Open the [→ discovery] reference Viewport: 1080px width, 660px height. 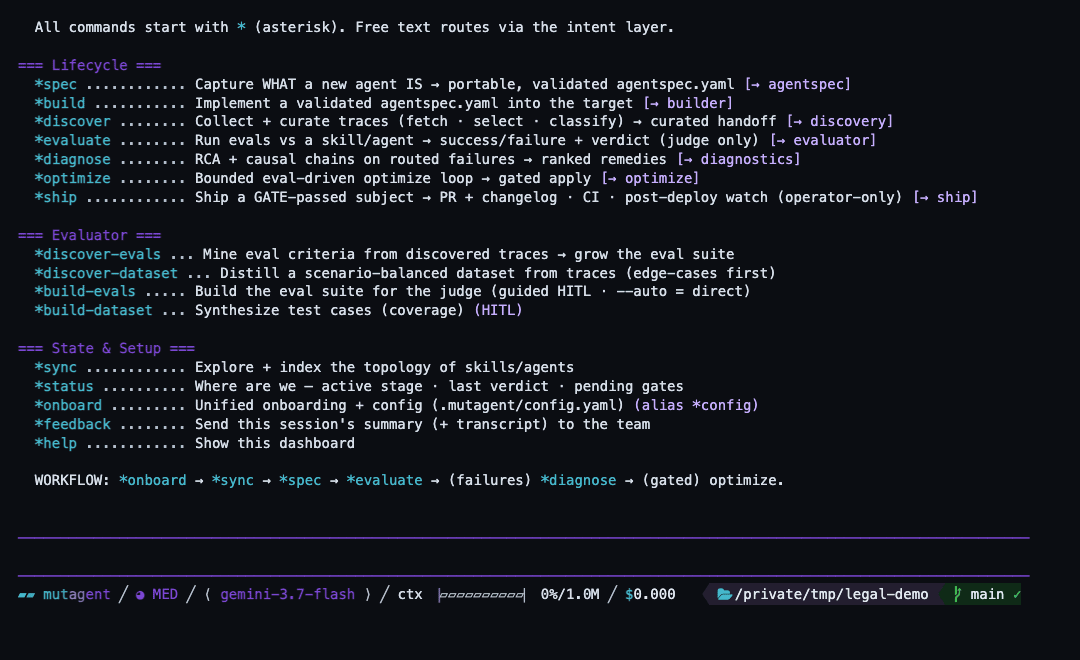point(840,121)
